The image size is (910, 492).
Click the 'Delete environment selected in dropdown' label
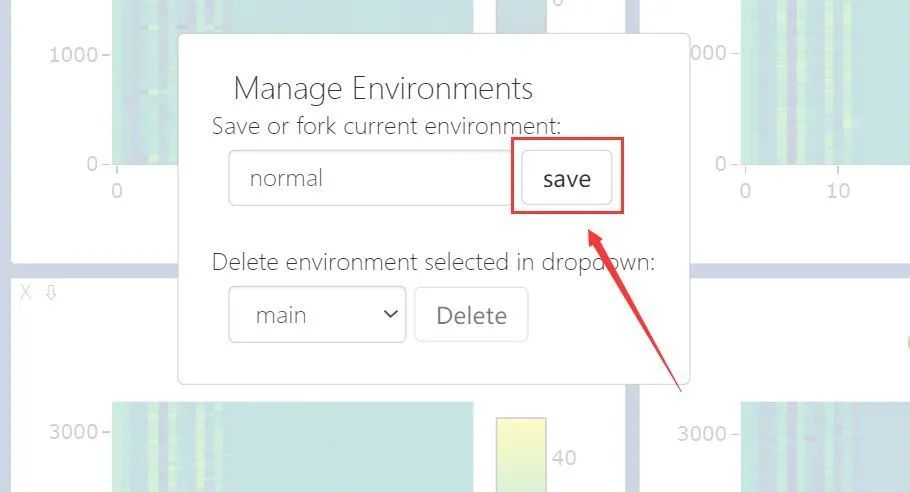click(x=434, y=262)
